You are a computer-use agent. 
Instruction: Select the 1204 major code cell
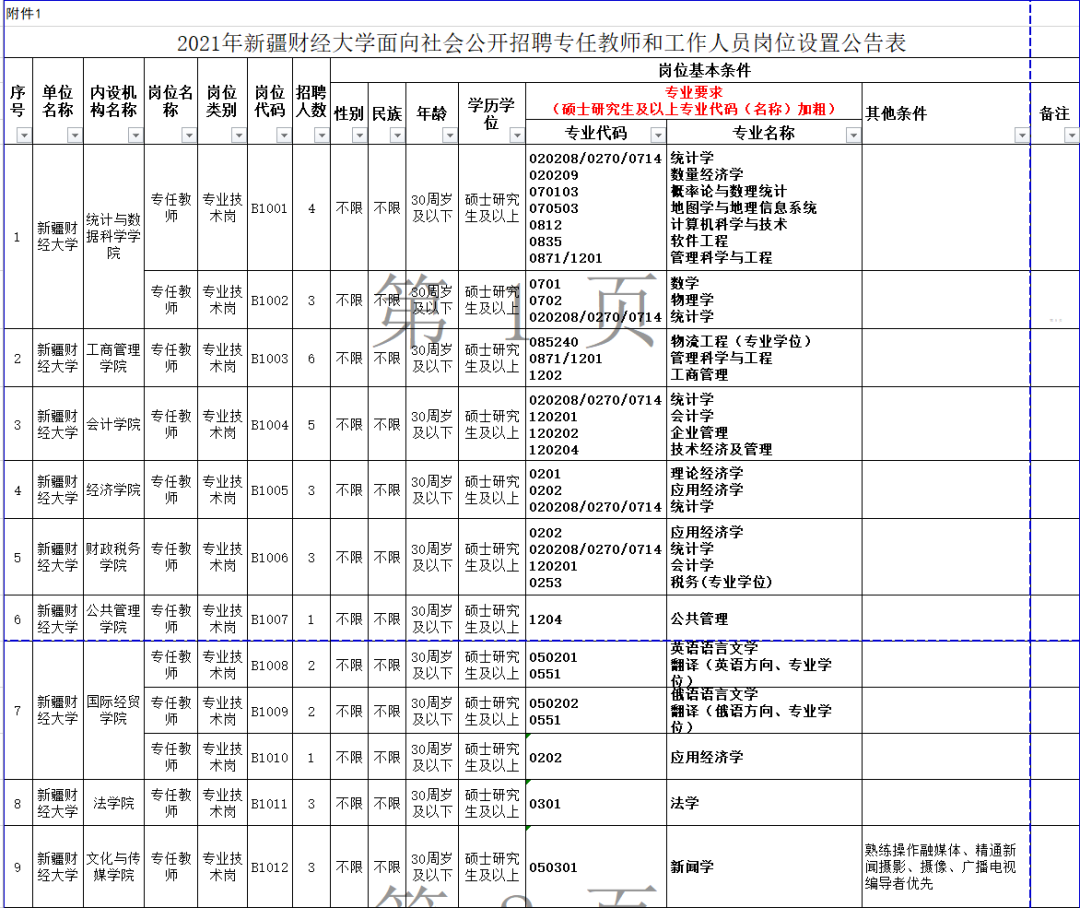pos(596,619)
